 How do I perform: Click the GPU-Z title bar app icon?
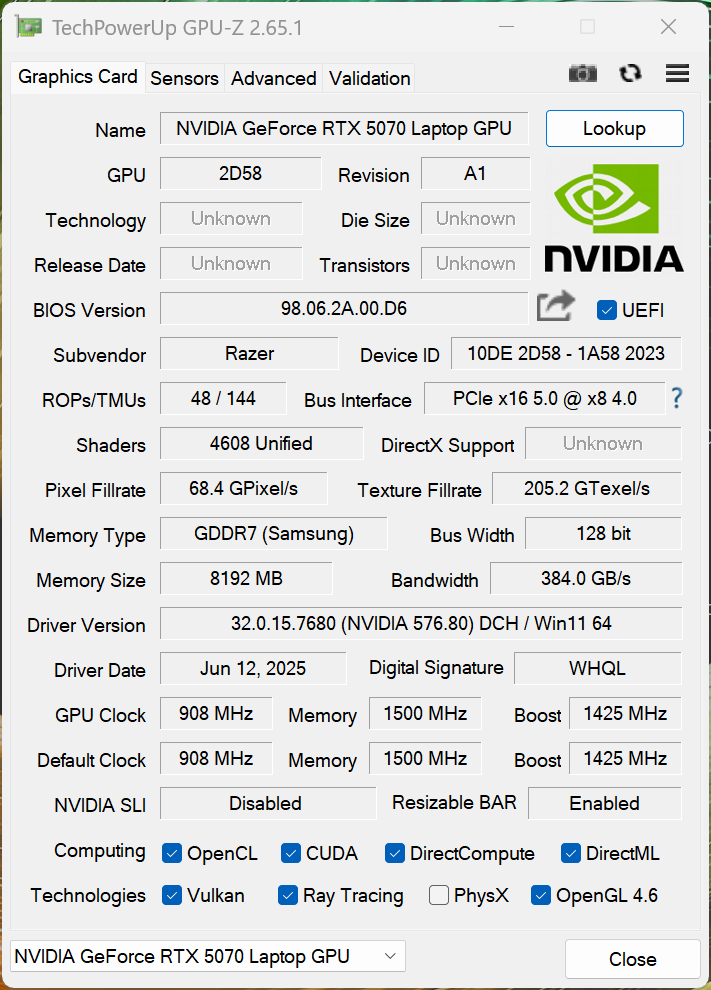point(28,27)
